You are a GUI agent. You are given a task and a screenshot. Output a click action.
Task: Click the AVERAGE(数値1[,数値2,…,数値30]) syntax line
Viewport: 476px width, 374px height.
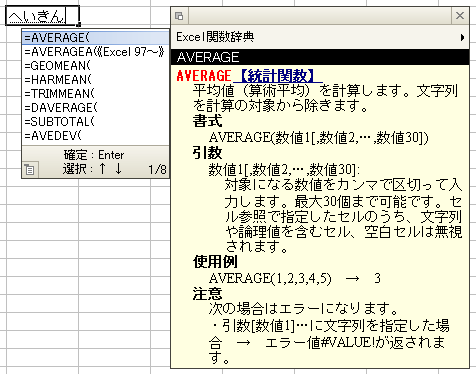pos(319,137)
